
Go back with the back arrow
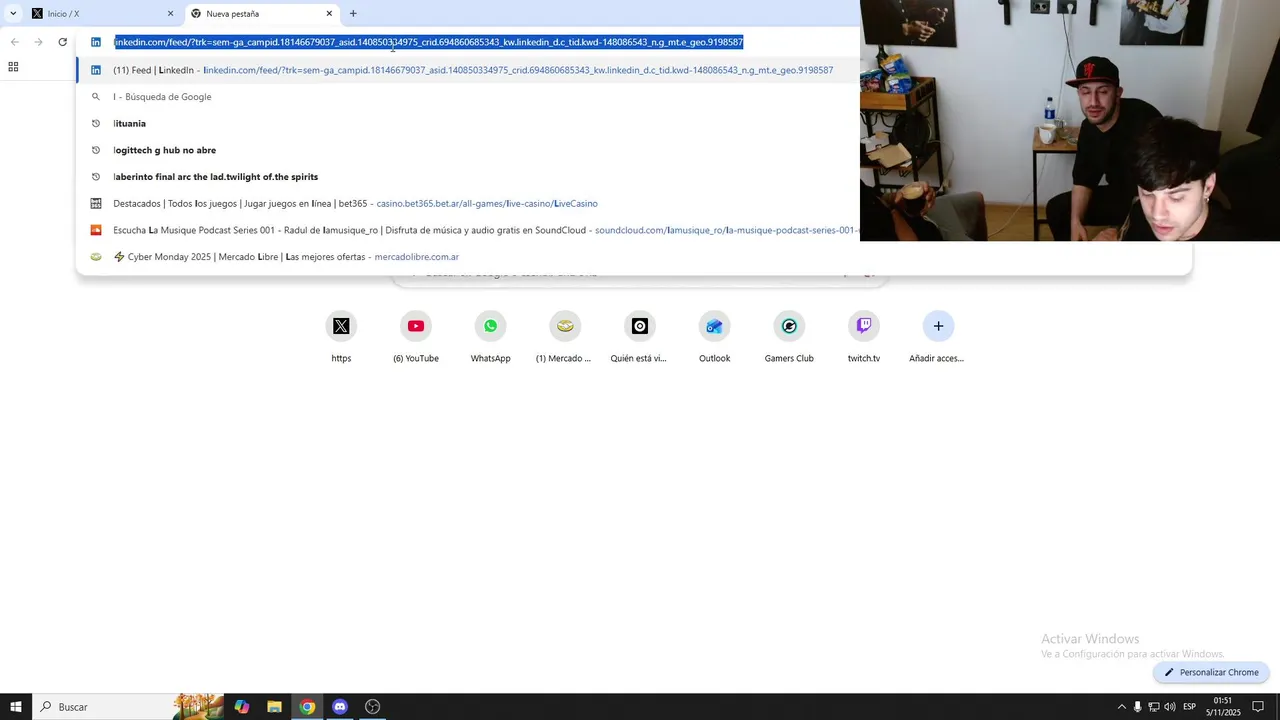(x=14, y=42)
